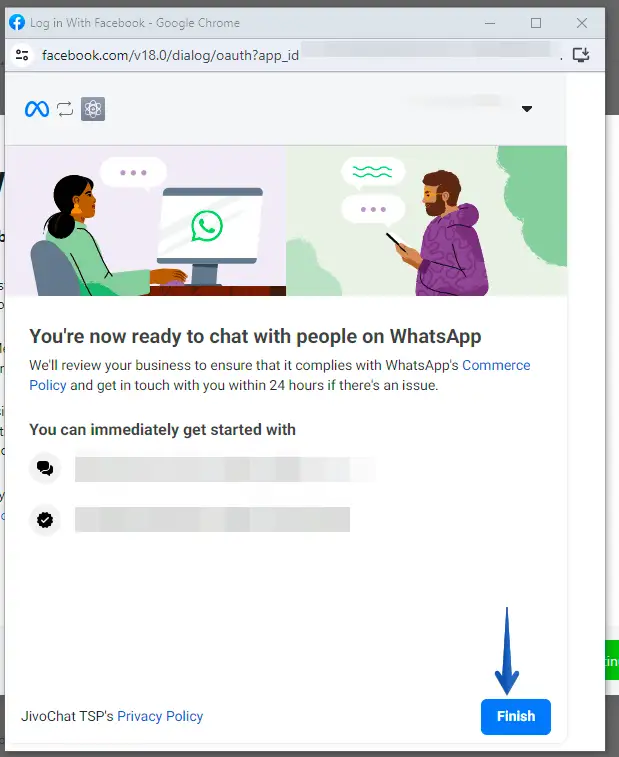
Task: Minimize the Log in With Facebook window
Action: coord(490,23)
